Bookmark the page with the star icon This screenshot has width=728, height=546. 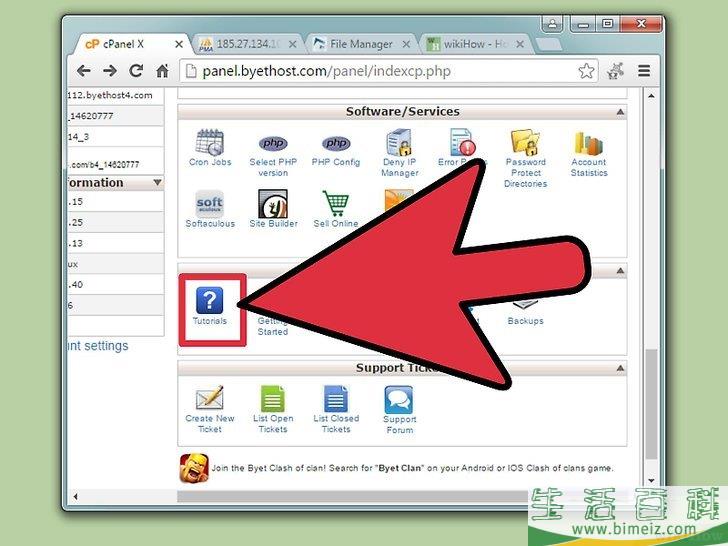[x=586, y=71]
